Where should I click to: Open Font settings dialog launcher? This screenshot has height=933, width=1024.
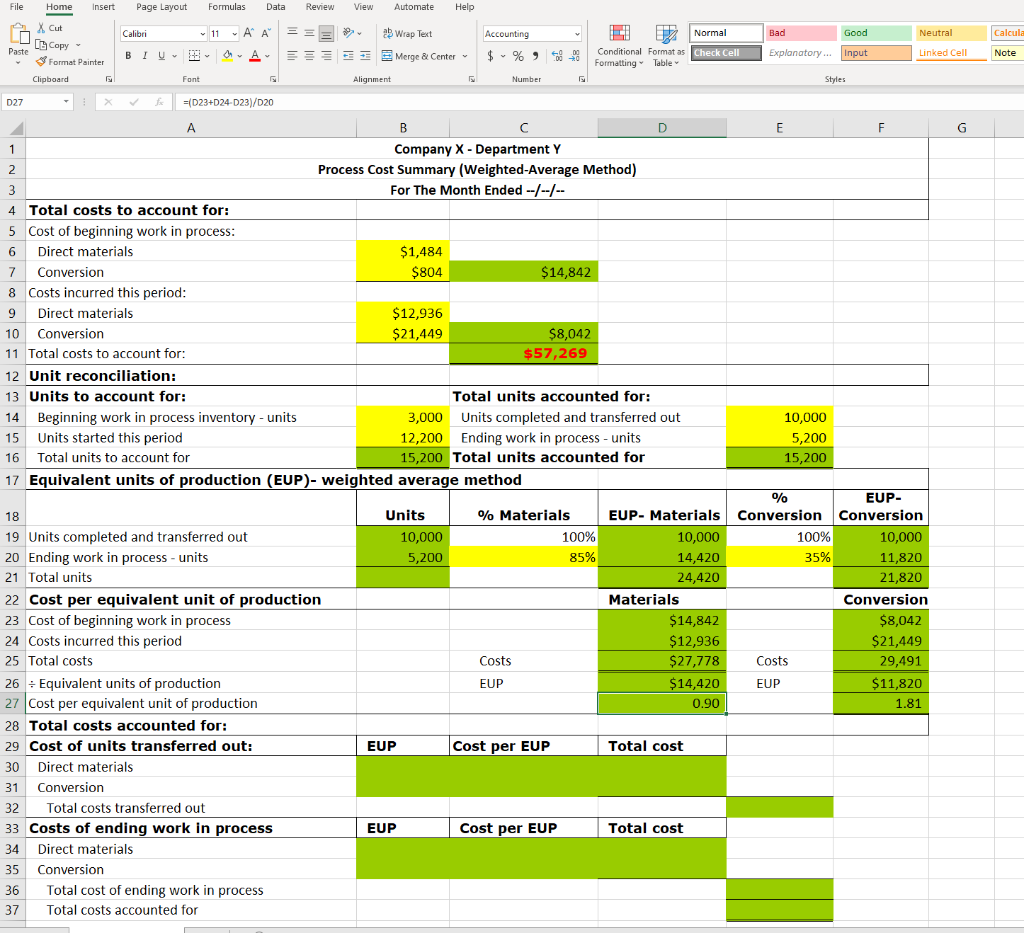pyautogui.click(x=273, y=79)
